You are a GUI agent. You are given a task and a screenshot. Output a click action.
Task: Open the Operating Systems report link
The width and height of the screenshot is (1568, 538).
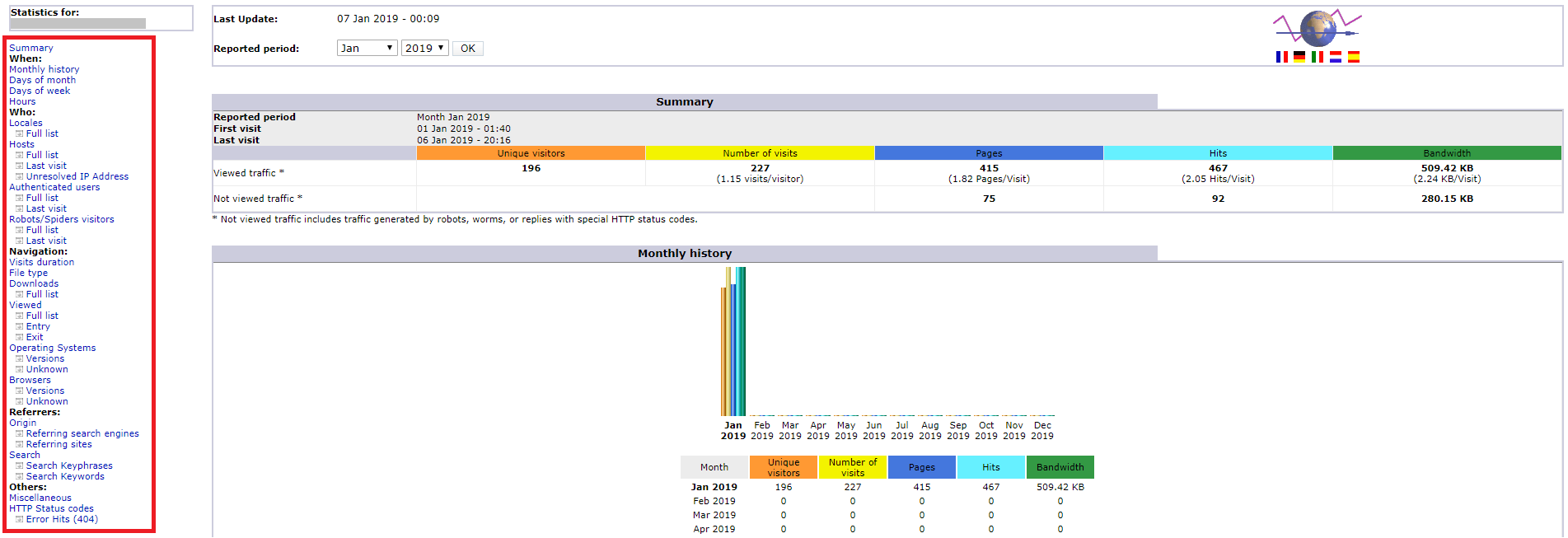tap(52, 348)
